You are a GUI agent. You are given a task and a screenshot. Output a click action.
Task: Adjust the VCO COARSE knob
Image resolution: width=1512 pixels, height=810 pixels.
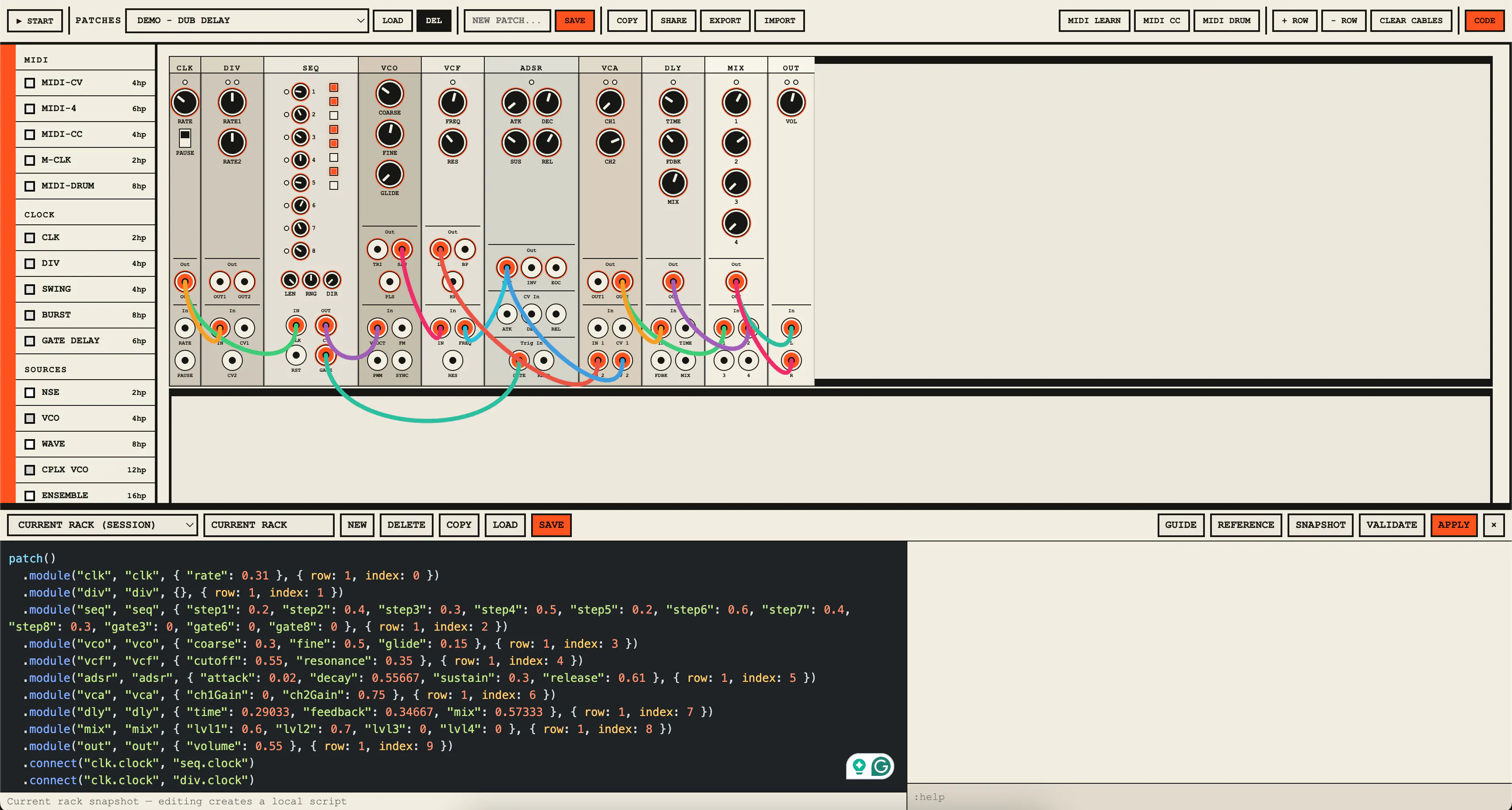point(389,94)
